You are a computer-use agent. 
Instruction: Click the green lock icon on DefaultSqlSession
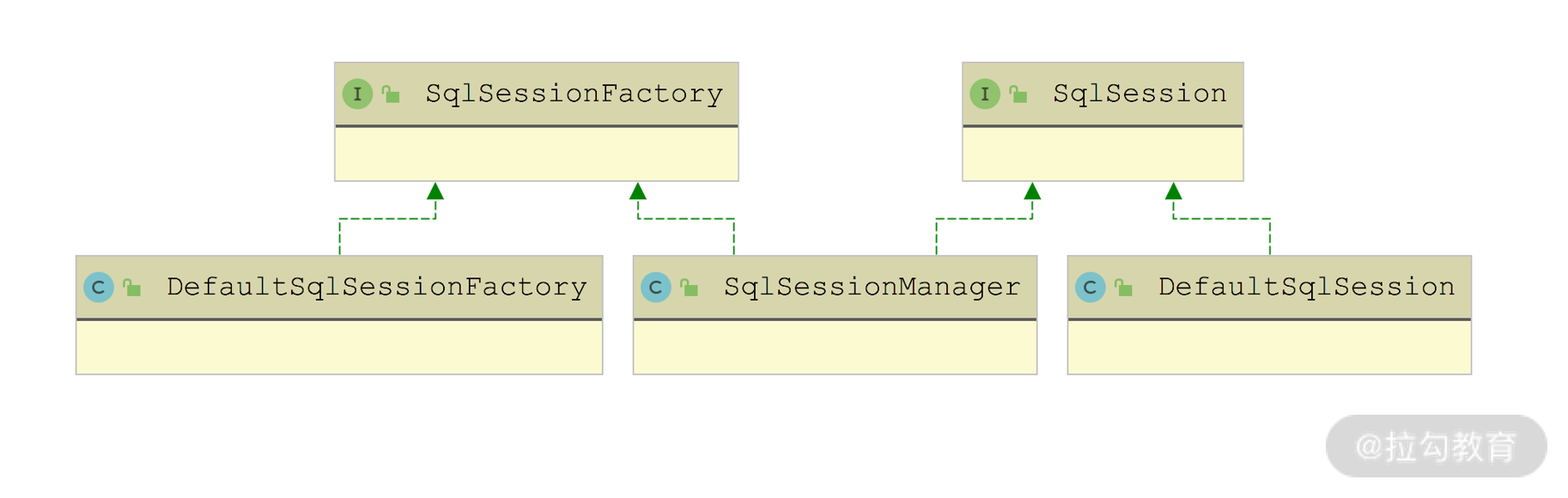[1123, 287]
